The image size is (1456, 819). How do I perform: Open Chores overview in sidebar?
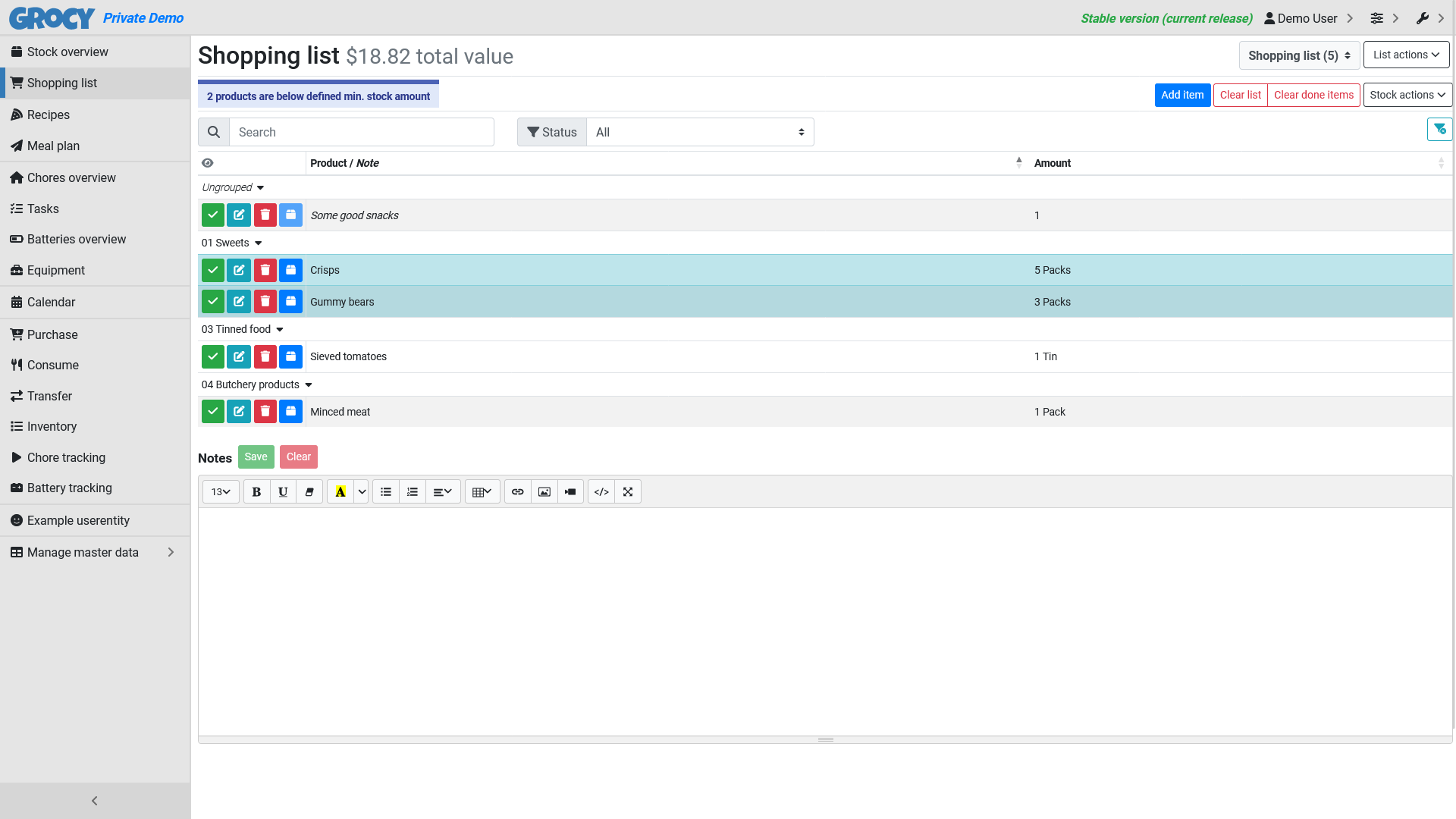pyautogui.click(x=95, y=177)
